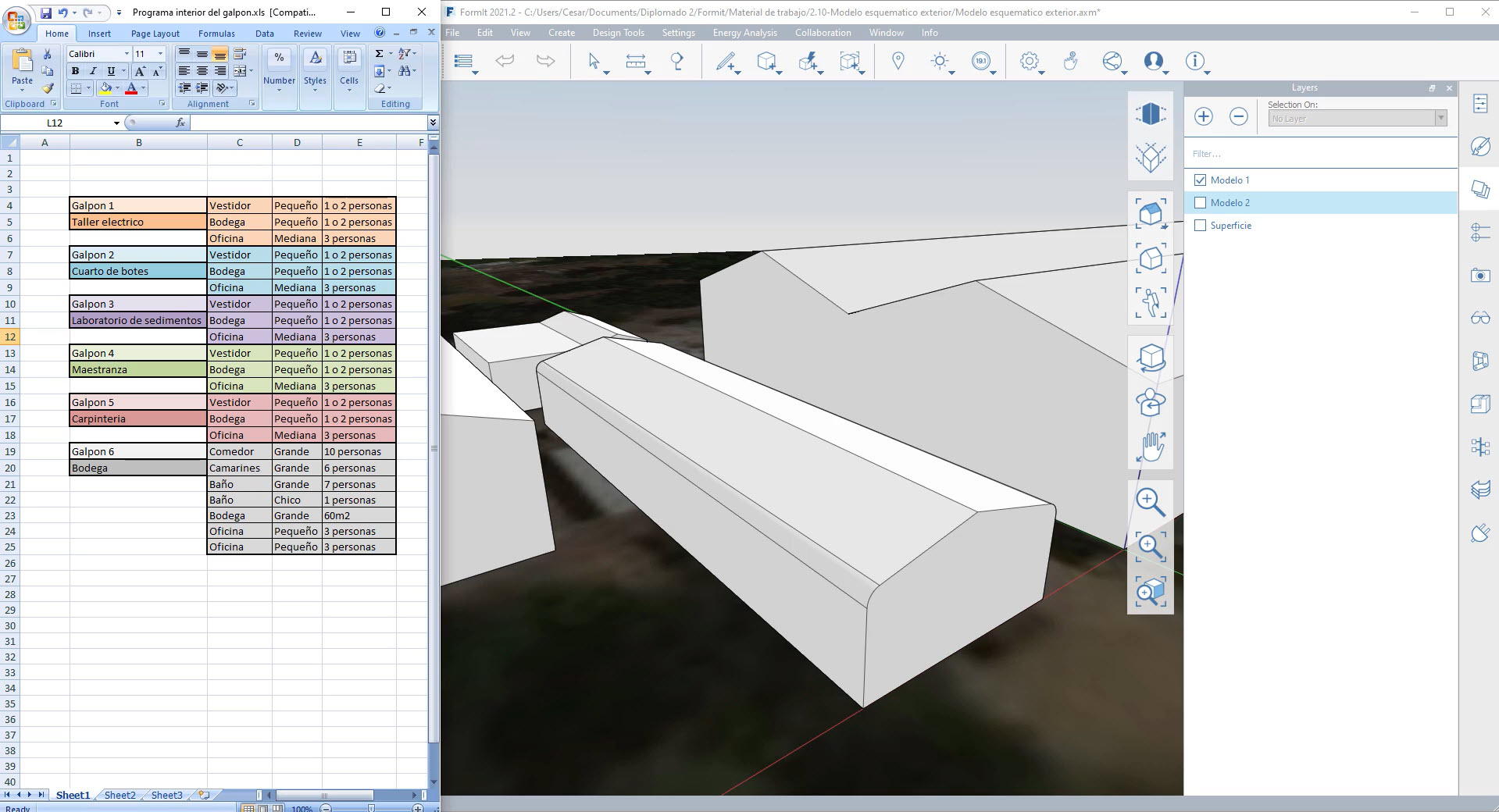Enable the Modelo 2 layer checkbox

click(1201, 203)
